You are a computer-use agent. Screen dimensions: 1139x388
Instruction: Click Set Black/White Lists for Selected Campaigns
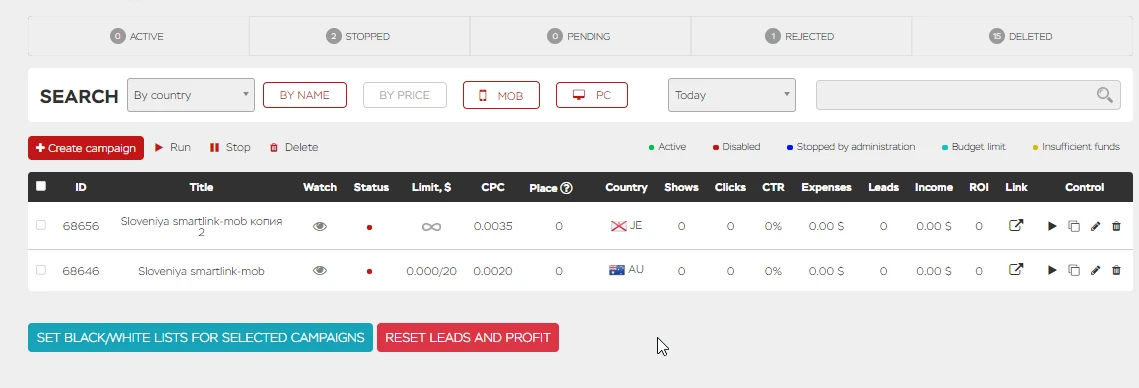point(200,338)
